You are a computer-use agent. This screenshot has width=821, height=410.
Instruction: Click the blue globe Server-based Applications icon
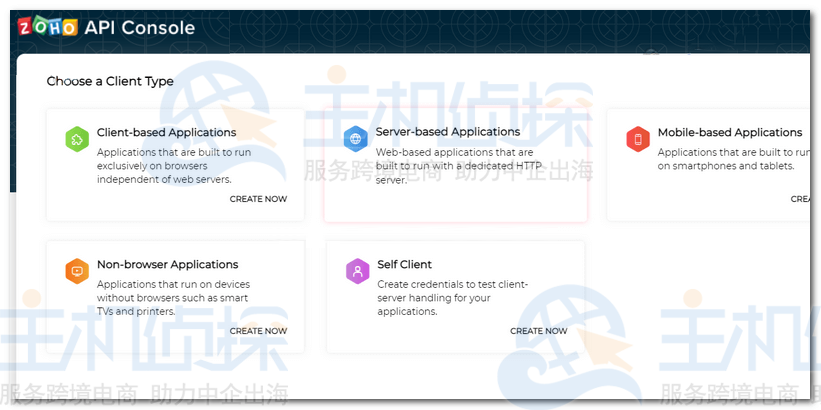coord(355,138)
